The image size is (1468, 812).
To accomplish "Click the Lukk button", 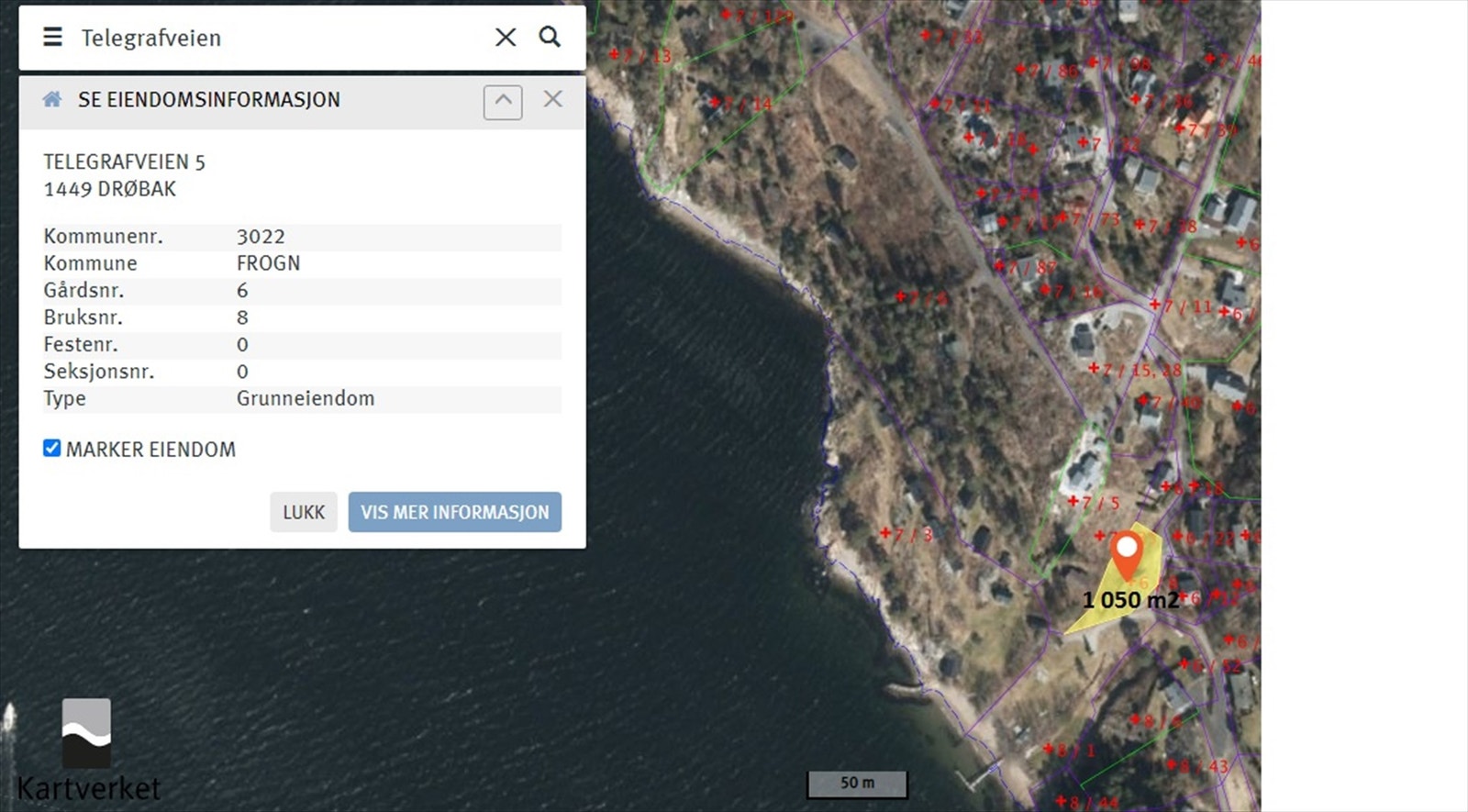I will click(304, 512).
